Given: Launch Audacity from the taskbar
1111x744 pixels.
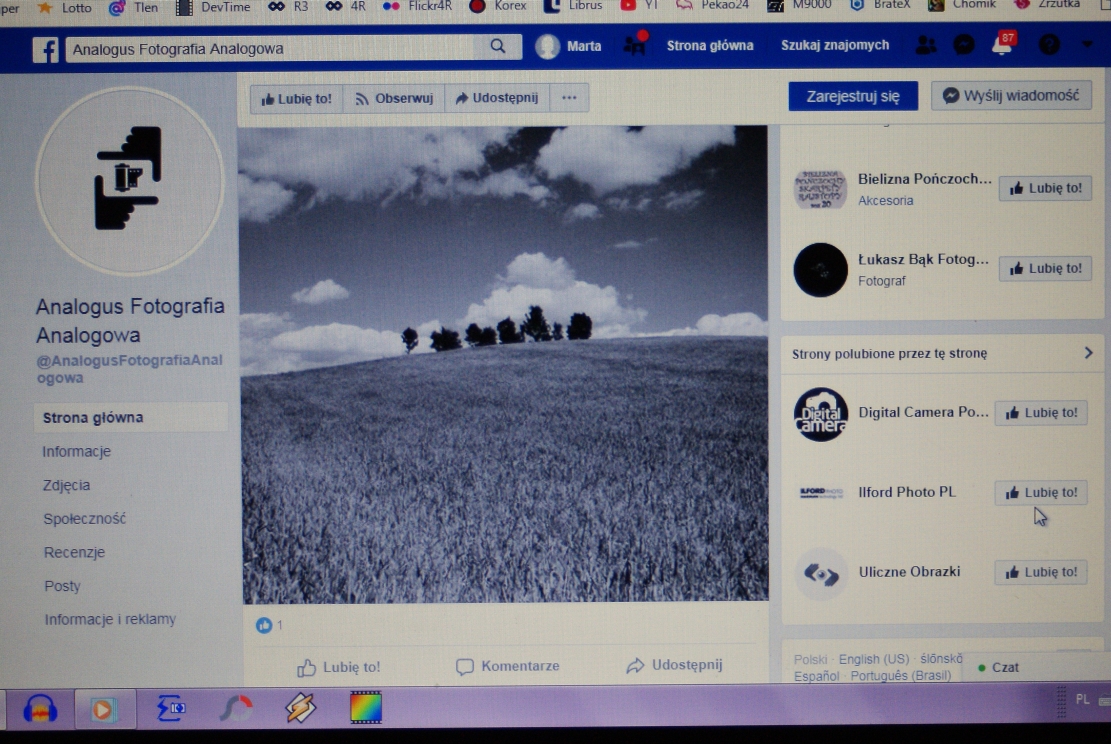Looking at the screenshot, I should 40,708.
